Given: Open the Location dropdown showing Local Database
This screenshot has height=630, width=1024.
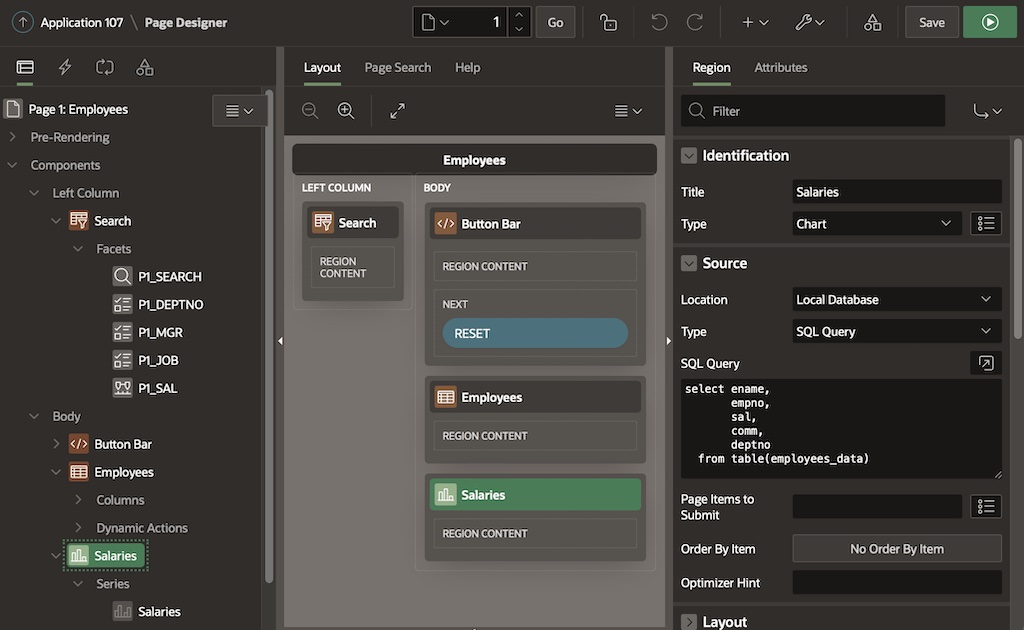Looking at the screenshot, I should pos(896,299).
